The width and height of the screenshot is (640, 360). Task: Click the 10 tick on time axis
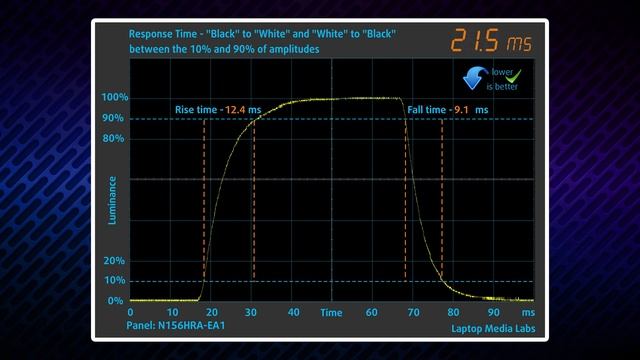click(x=173, y=313)
